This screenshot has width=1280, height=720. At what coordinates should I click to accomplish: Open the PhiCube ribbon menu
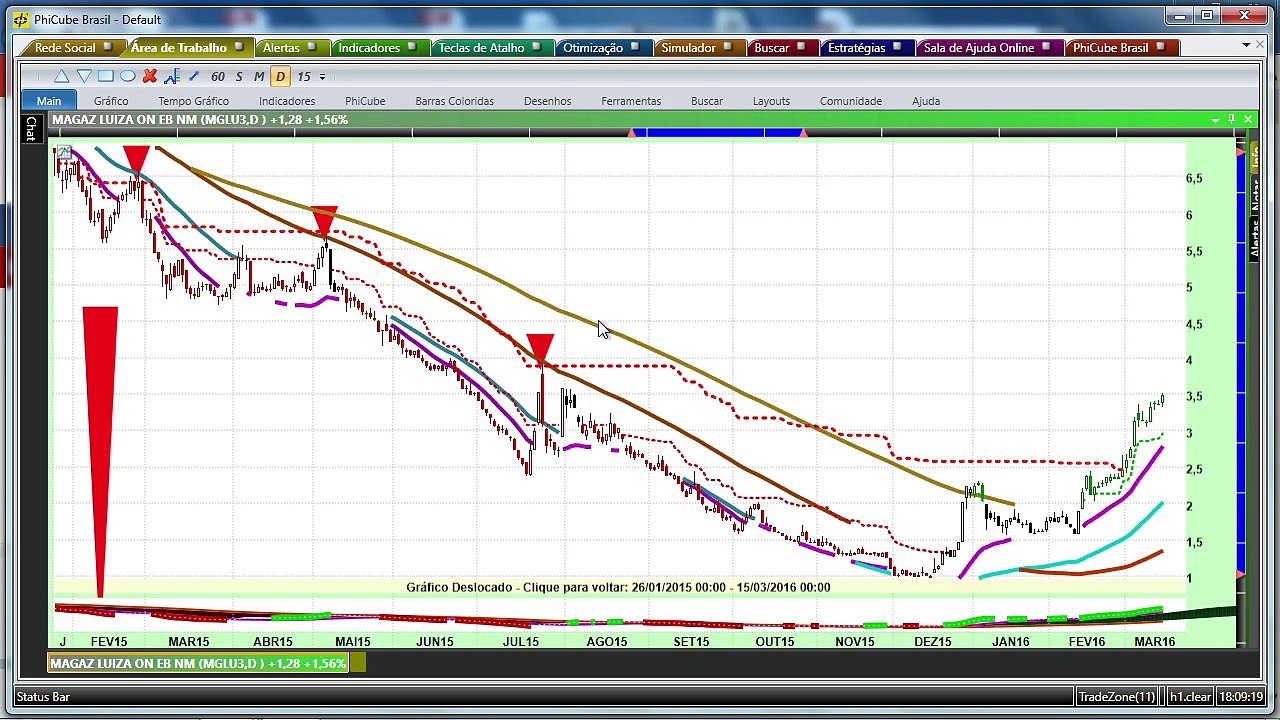[x=365, y=101]
